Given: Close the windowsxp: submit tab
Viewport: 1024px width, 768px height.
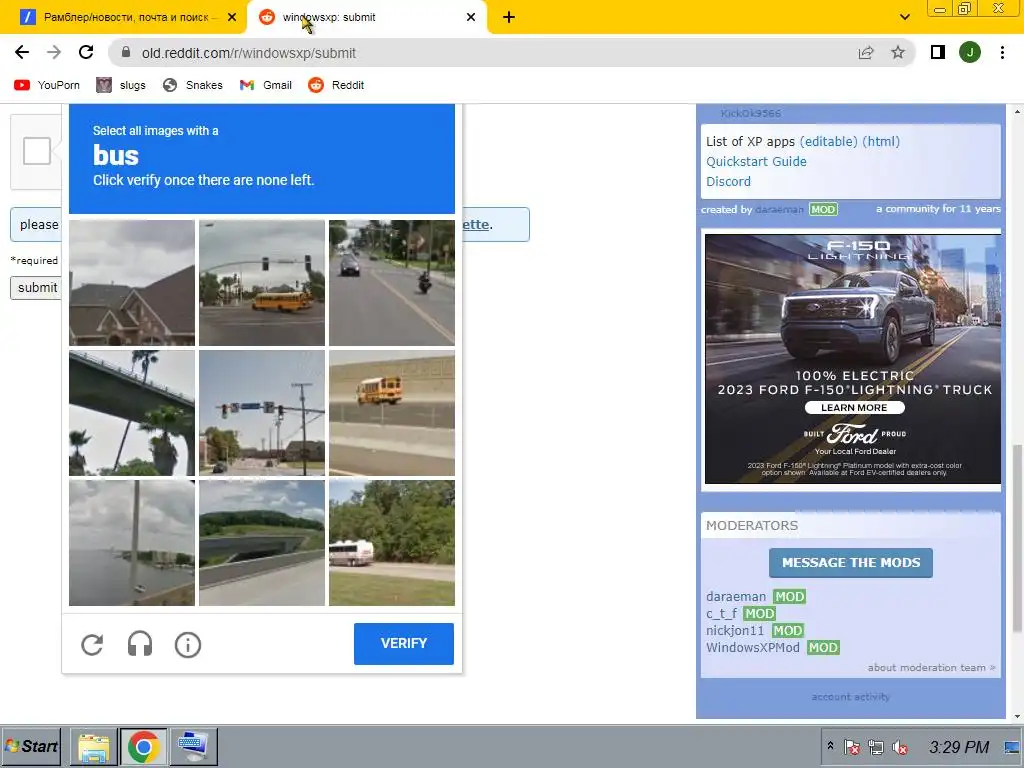Looking at the screenshot, I should coord(471,17).
